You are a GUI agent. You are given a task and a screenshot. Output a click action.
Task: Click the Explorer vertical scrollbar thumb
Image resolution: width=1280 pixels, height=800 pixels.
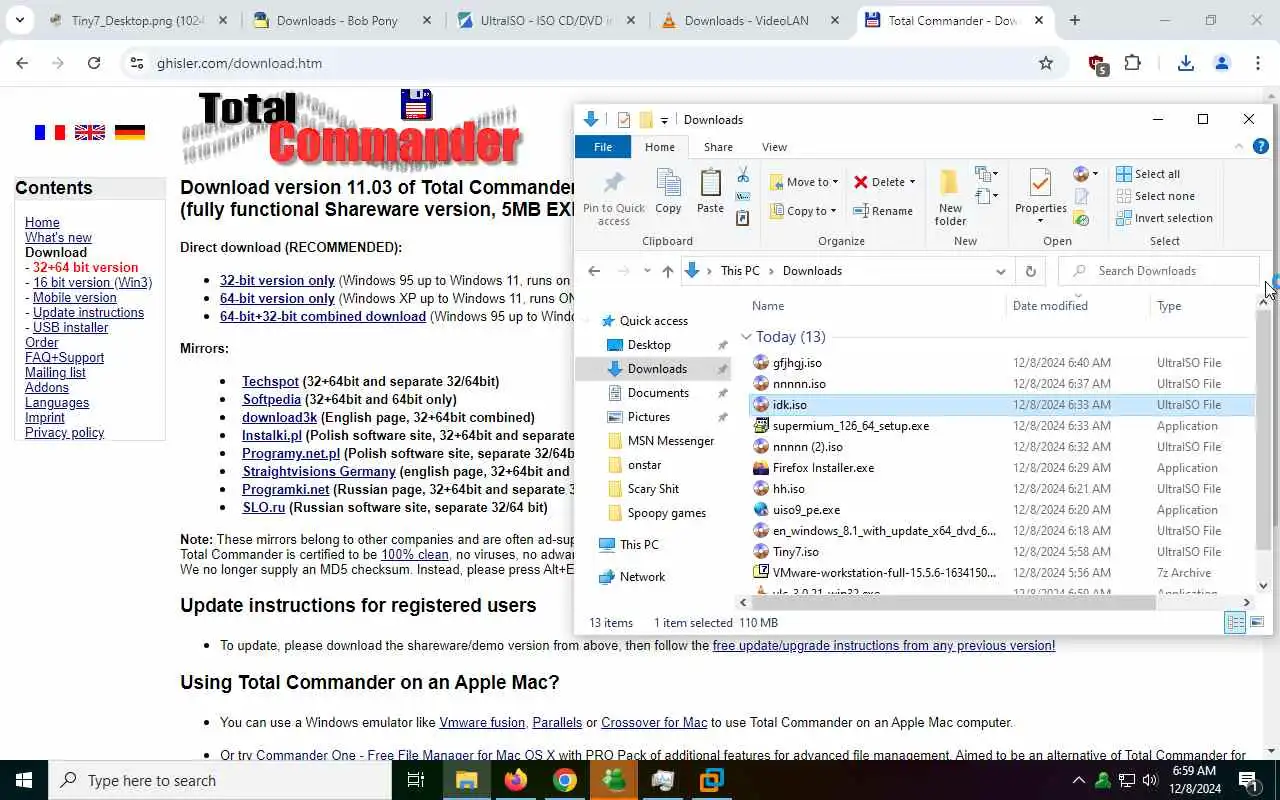click(x=1263, y=430)
